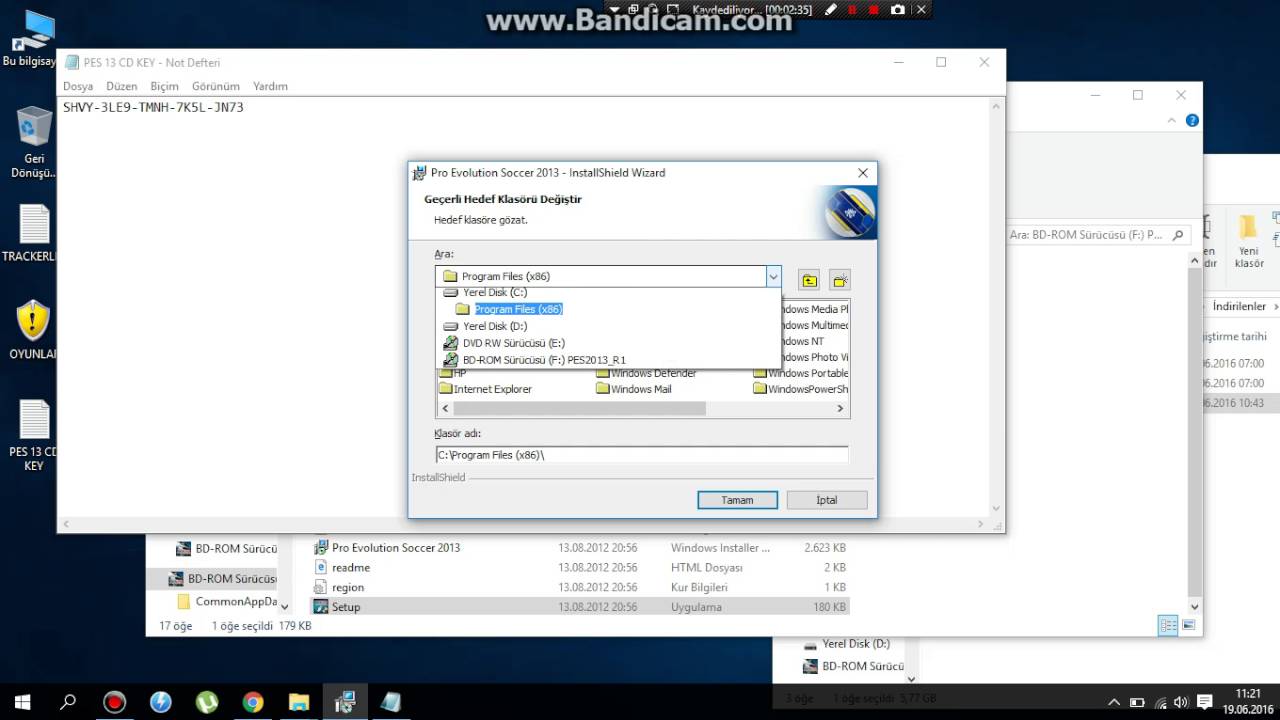The image size is (1280, 720).
Task: Open the PES 13 CD KEY desktop file
Action: (x=33, y=436)
